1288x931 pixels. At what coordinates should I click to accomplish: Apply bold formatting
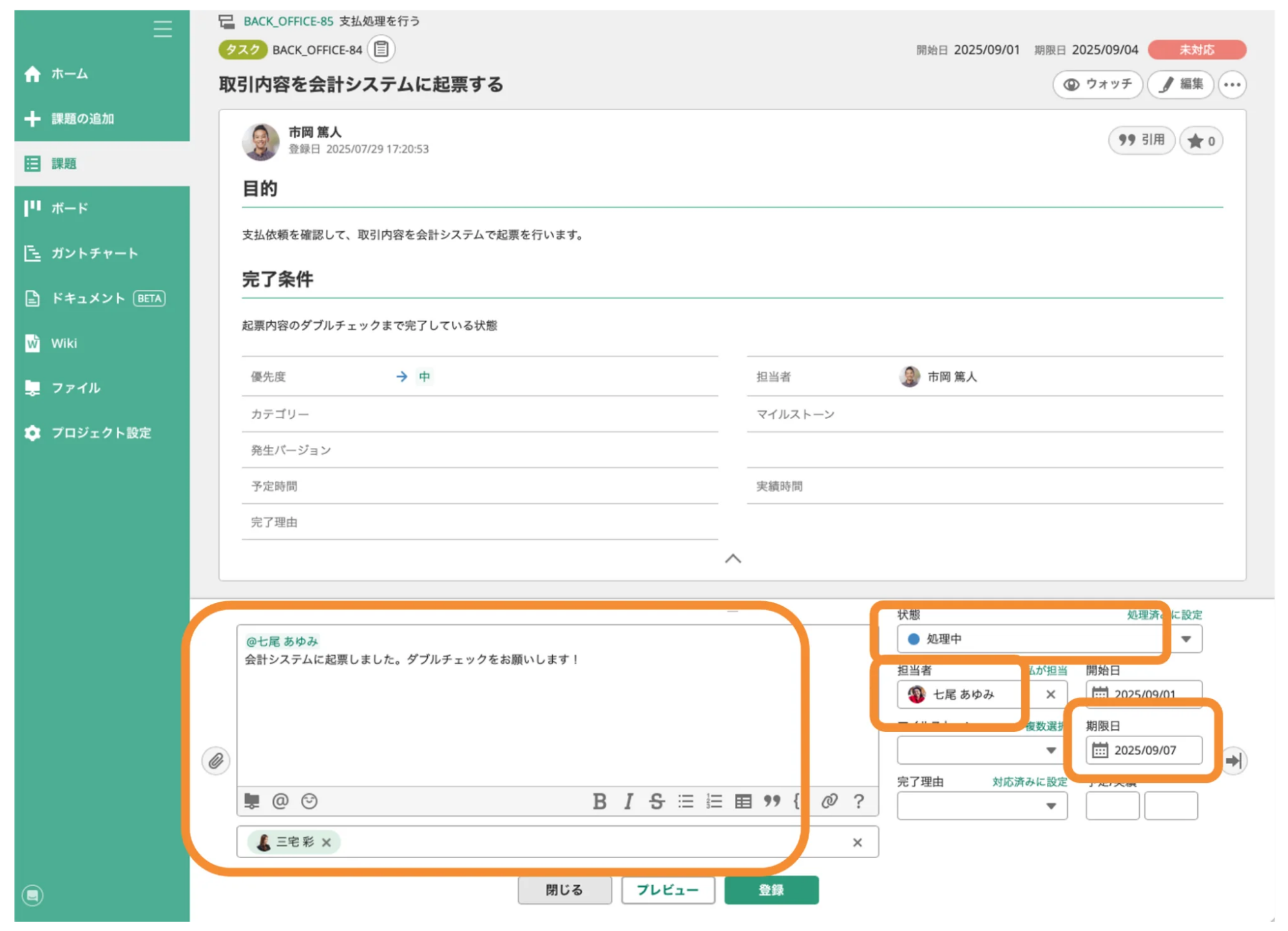coord(599,801)
